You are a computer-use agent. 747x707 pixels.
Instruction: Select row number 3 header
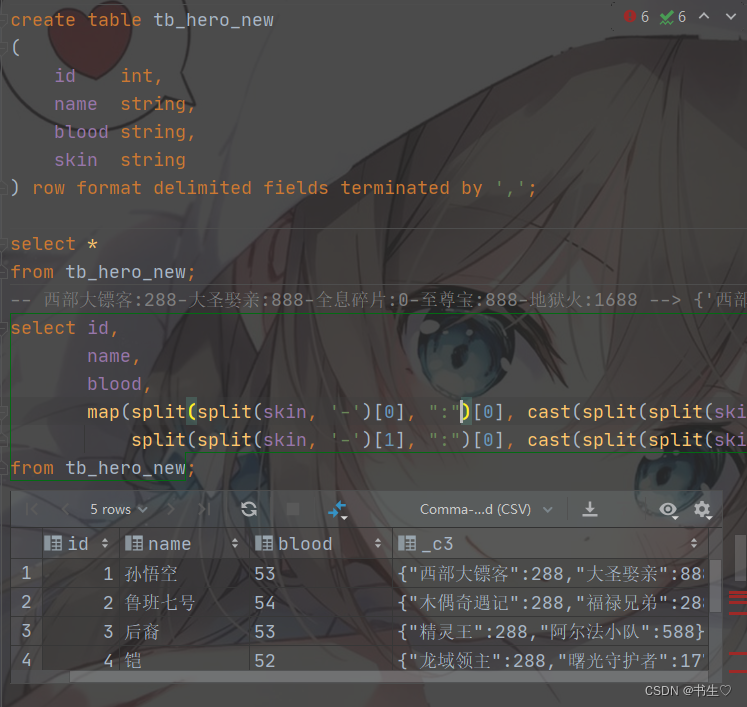point(26,631)
